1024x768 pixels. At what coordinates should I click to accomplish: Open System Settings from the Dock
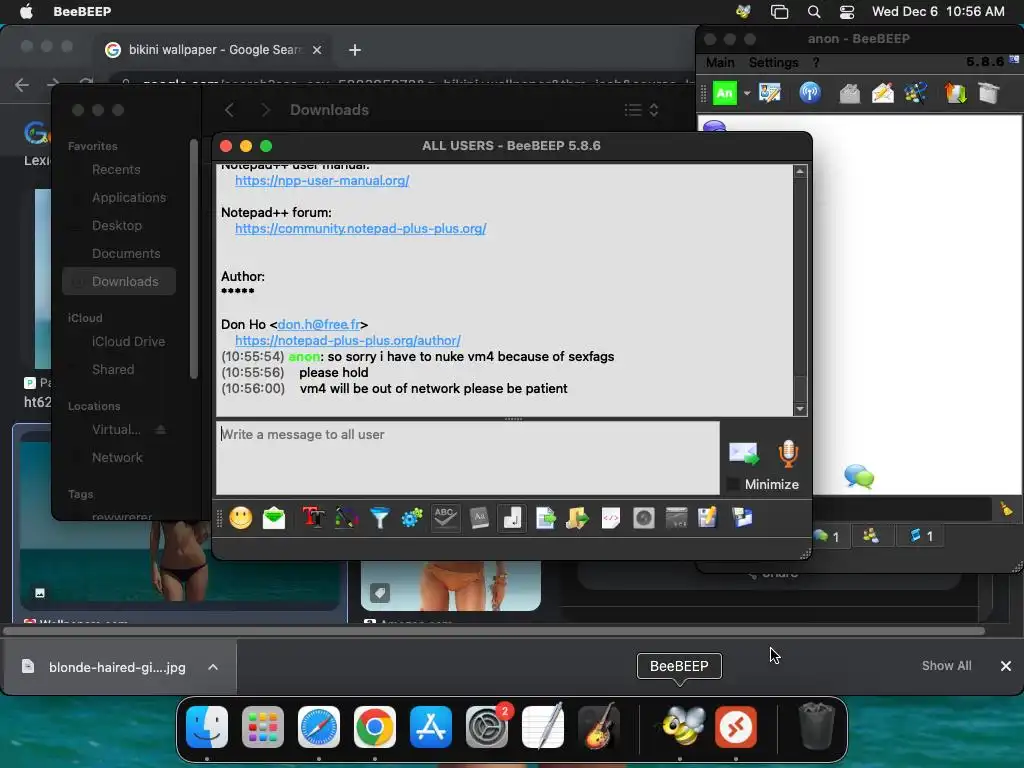[487, 727]
